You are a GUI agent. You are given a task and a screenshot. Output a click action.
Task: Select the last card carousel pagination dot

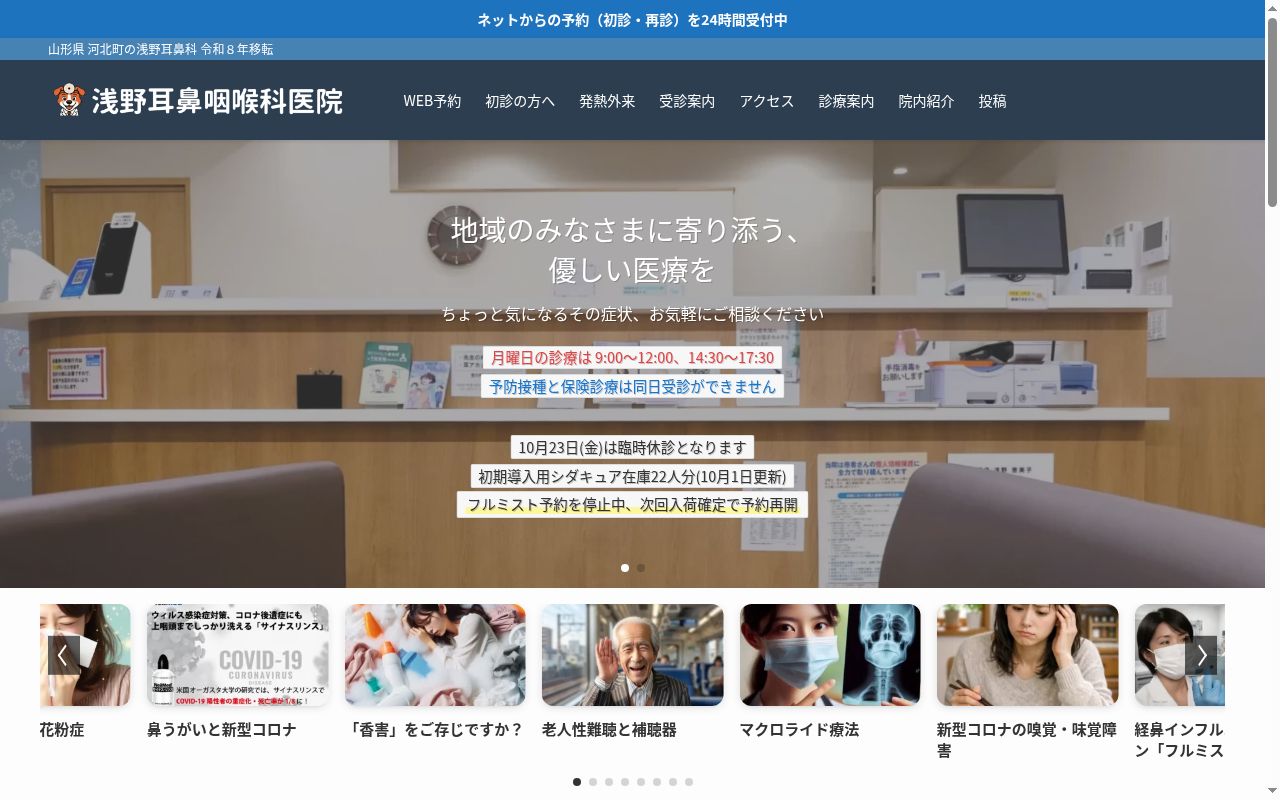689,782
